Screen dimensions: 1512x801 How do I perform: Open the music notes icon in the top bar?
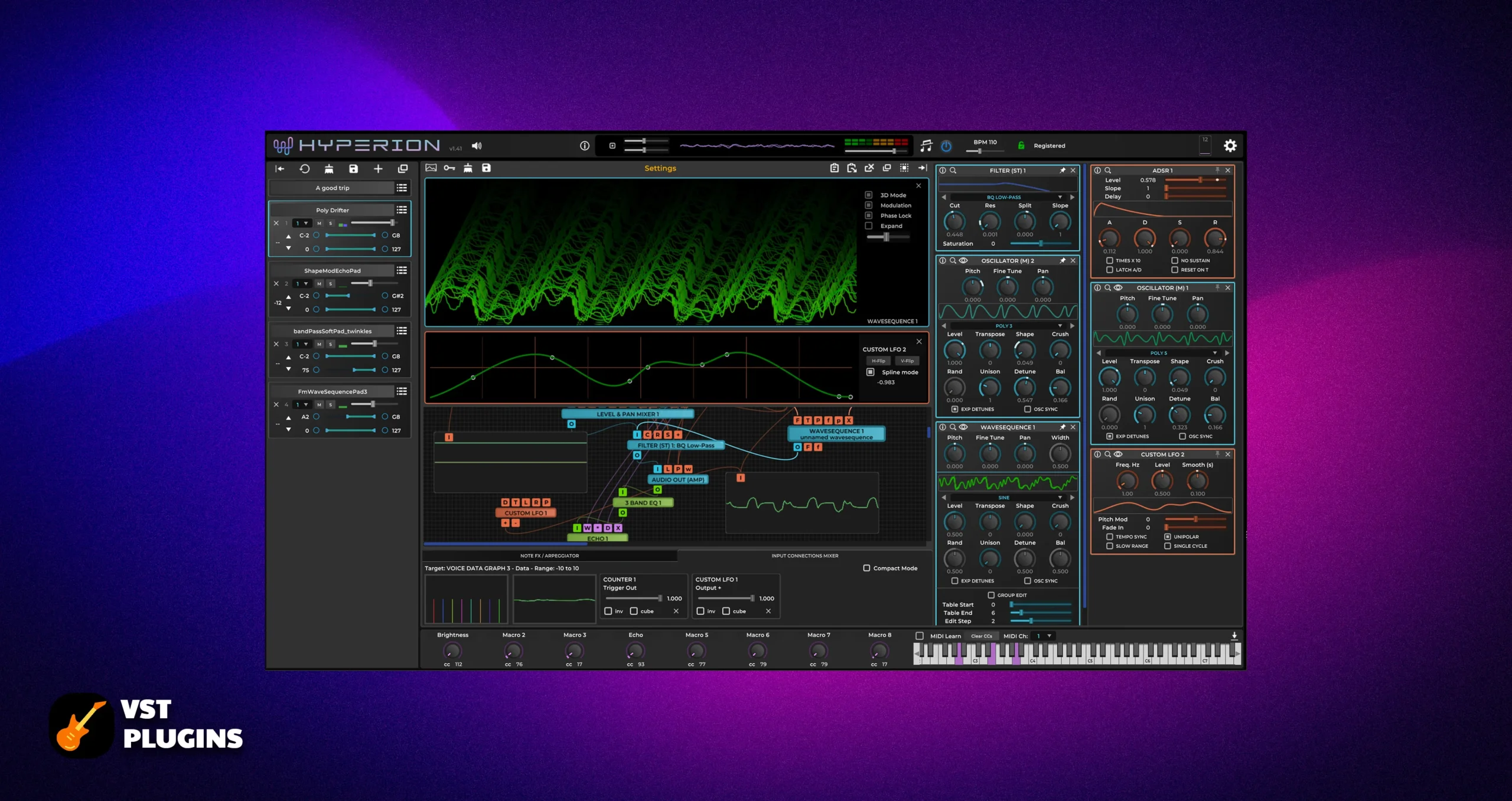coord(926,145)
